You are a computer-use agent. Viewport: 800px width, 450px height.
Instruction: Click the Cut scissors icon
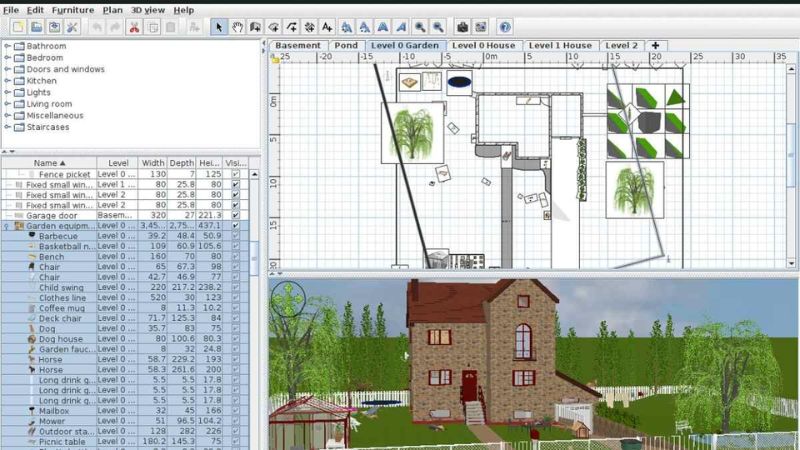pos(133,27)
